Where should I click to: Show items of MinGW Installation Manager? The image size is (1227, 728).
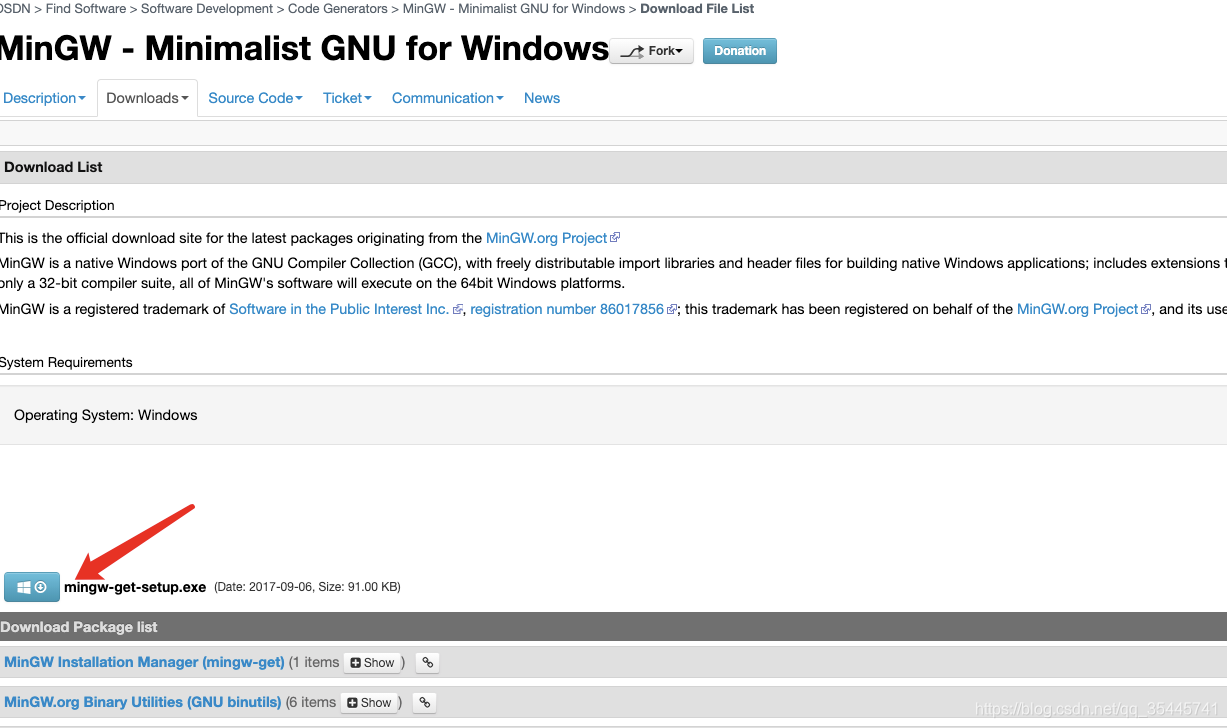point(372,662)
